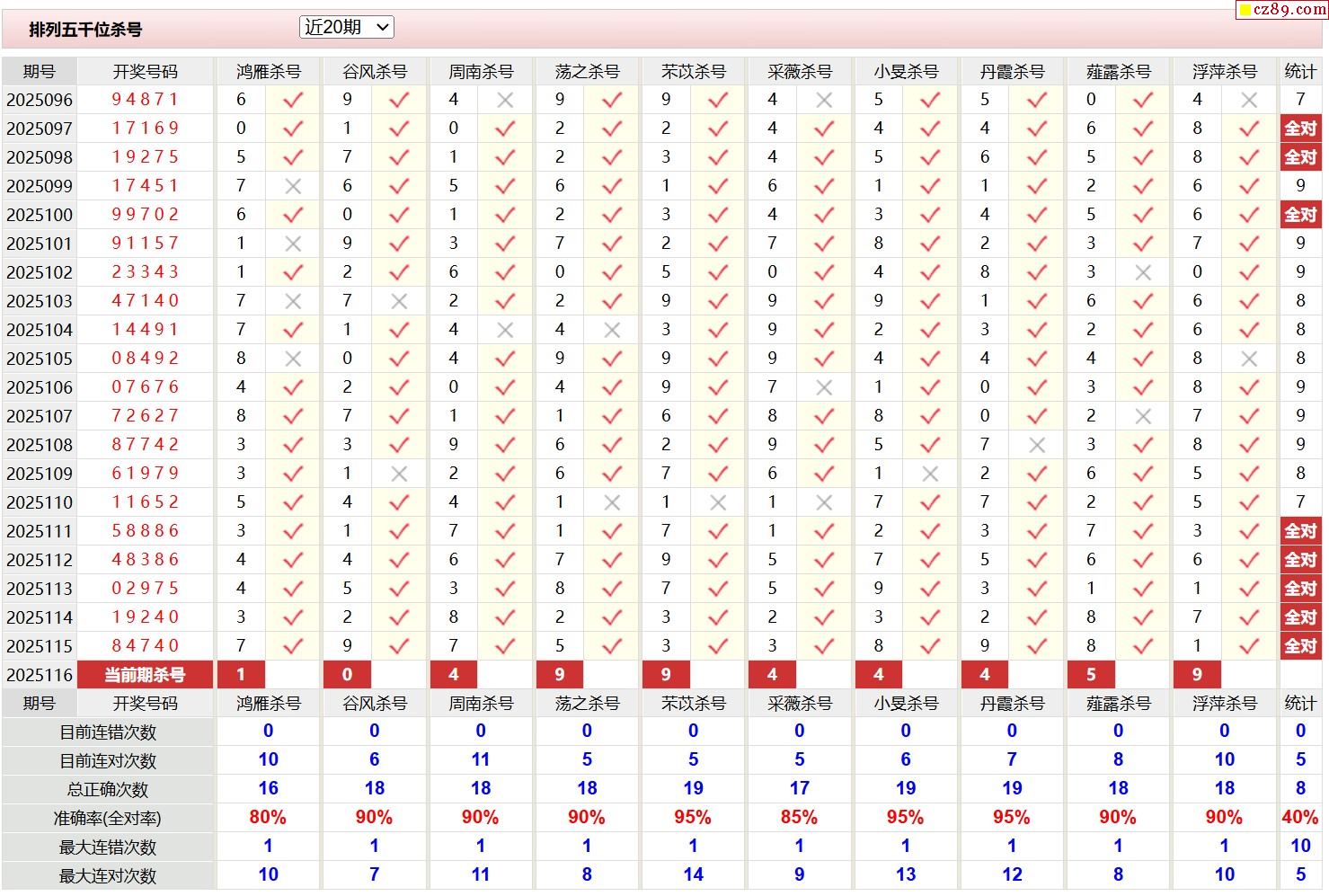This screenshot has width=1329, height=896.
Task: Select the 全对 badge for row 2025115
Action: tap(1300, 646)
